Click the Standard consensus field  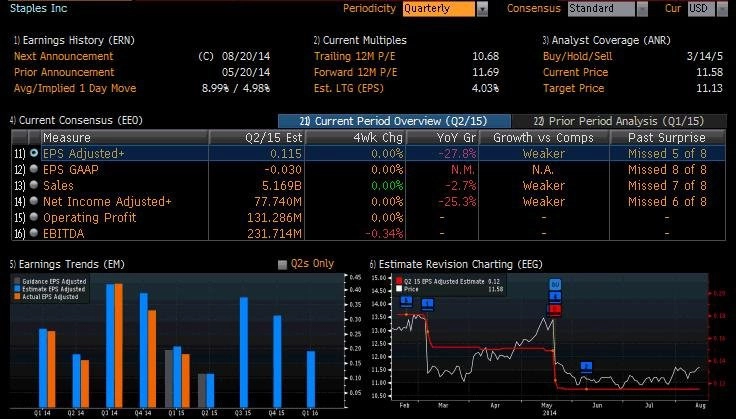point(601,9)
